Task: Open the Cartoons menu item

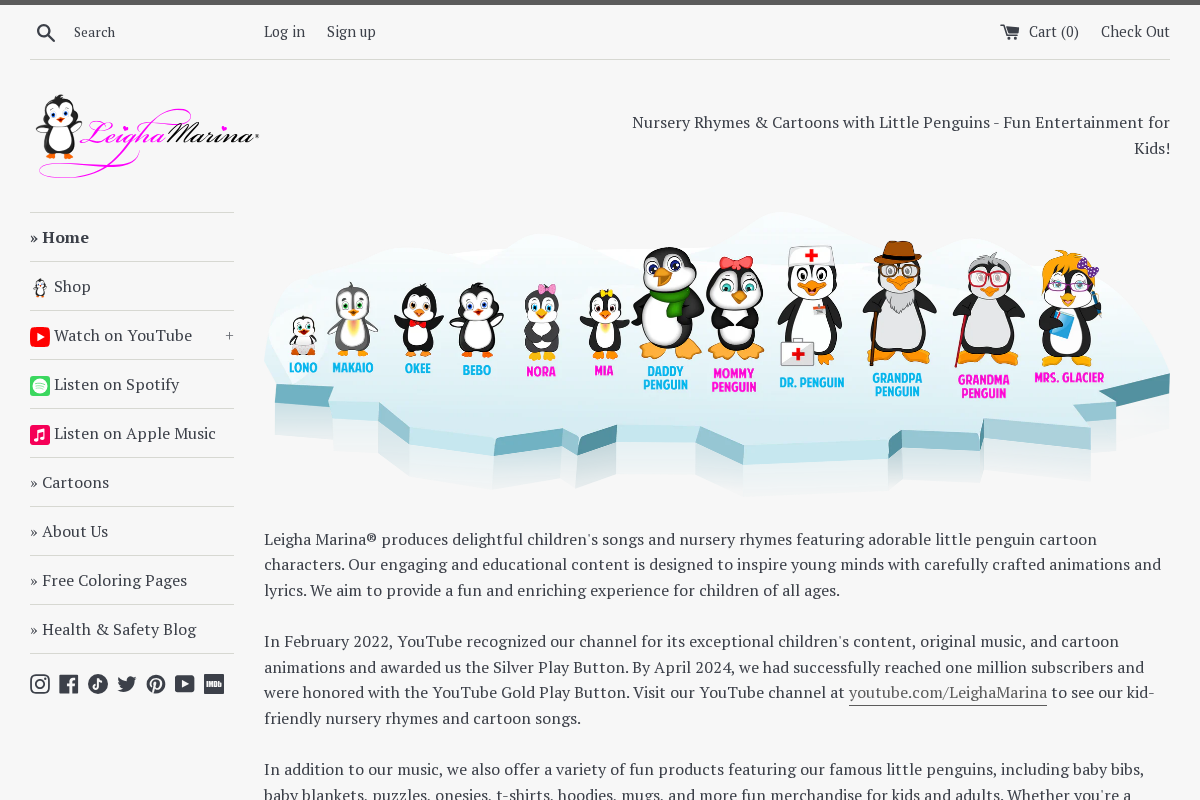Action: (70, 482)
